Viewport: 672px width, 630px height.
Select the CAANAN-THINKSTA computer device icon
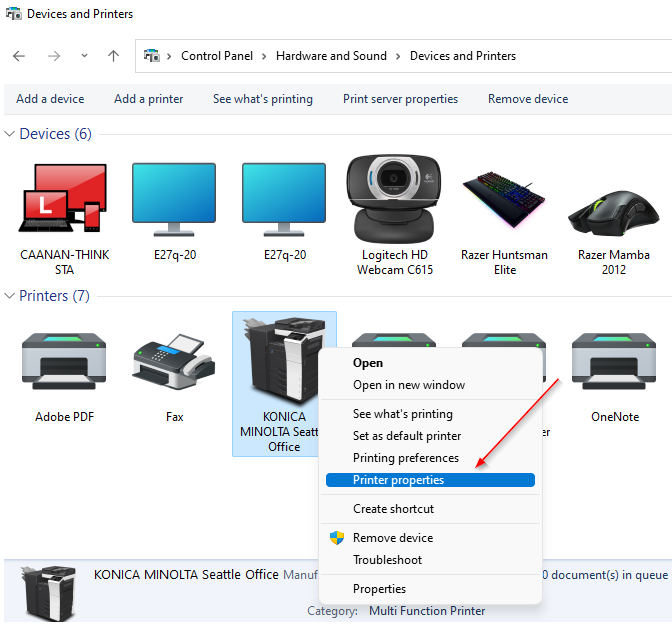[x=63, y=198]
